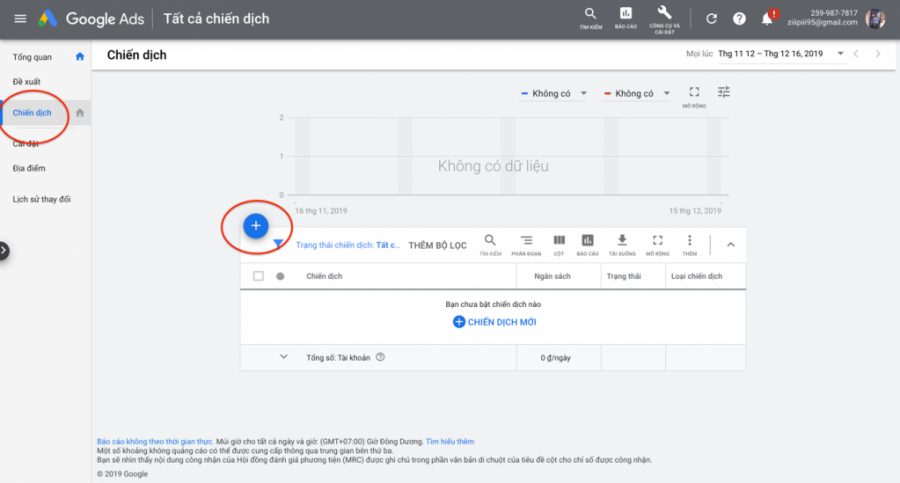Go to next date range arrow
Viewport: 900px width, 483px height.
[x=878, y=54]
